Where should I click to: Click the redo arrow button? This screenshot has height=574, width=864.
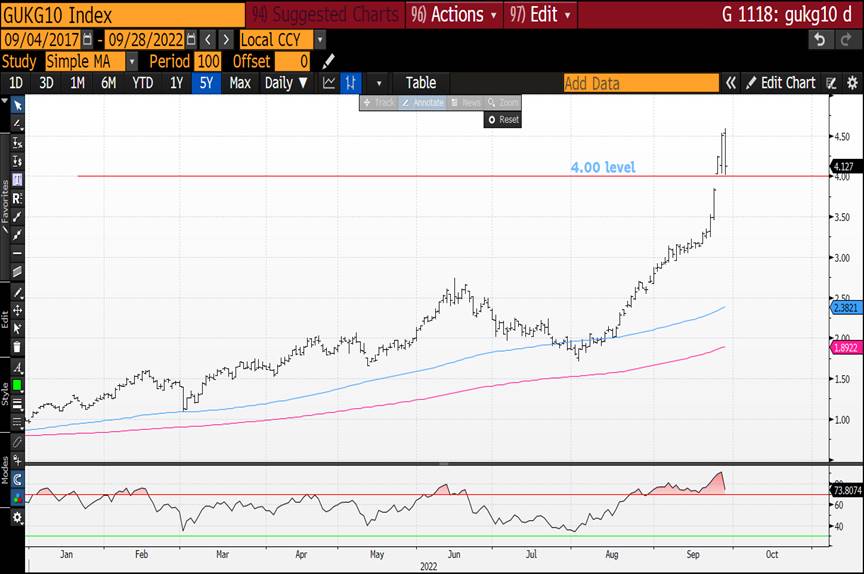(844, 40)
